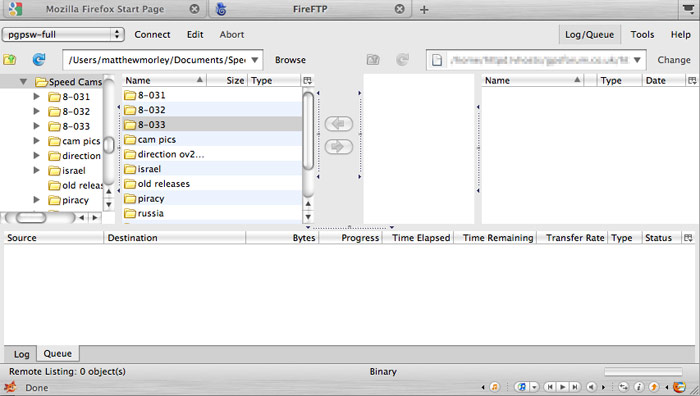Viewport: 700px width, 396px height.
Task: Refresh the remote directory listing
Action: 402,59
